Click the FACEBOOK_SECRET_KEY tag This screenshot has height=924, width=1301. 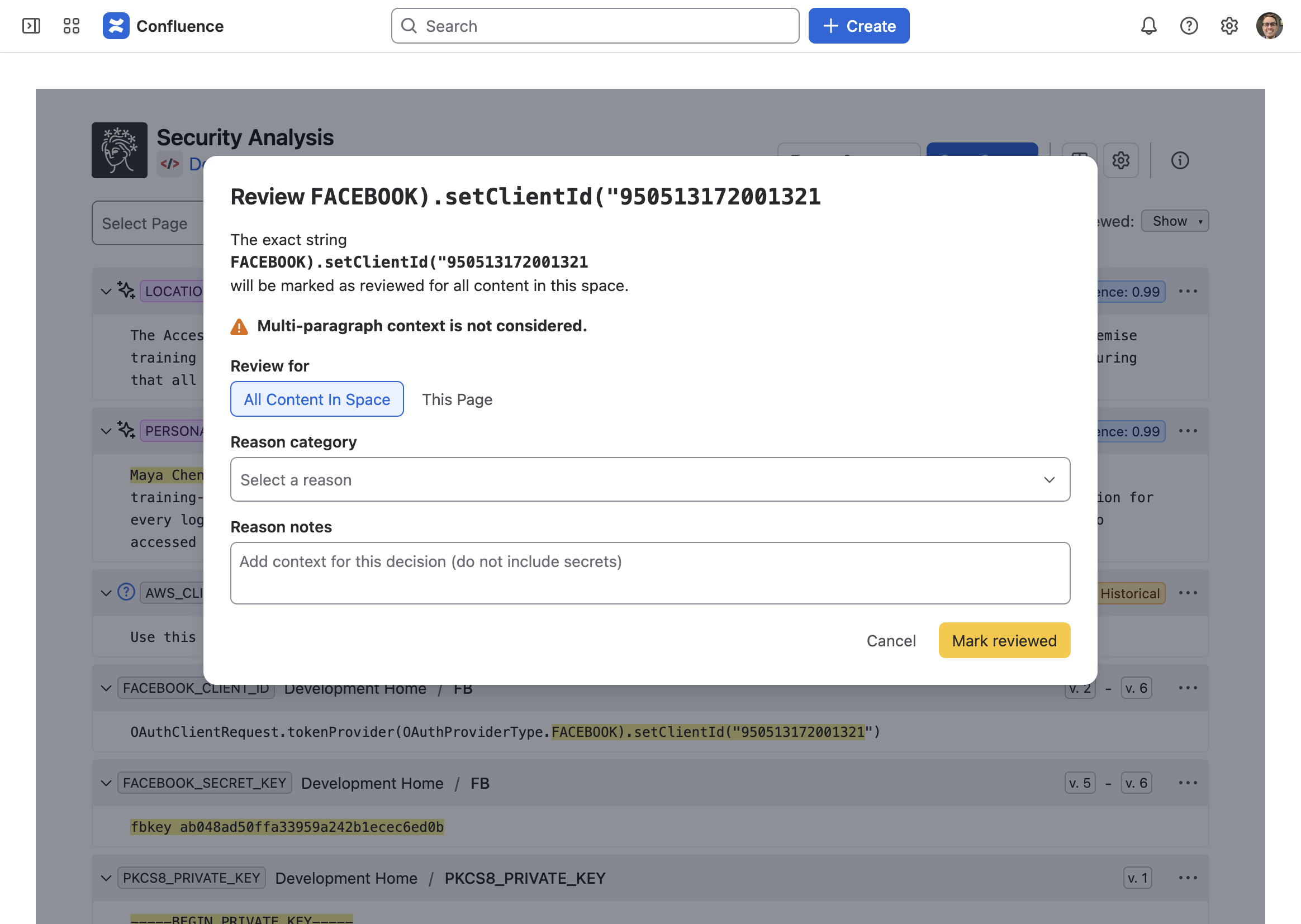(205, 783)
